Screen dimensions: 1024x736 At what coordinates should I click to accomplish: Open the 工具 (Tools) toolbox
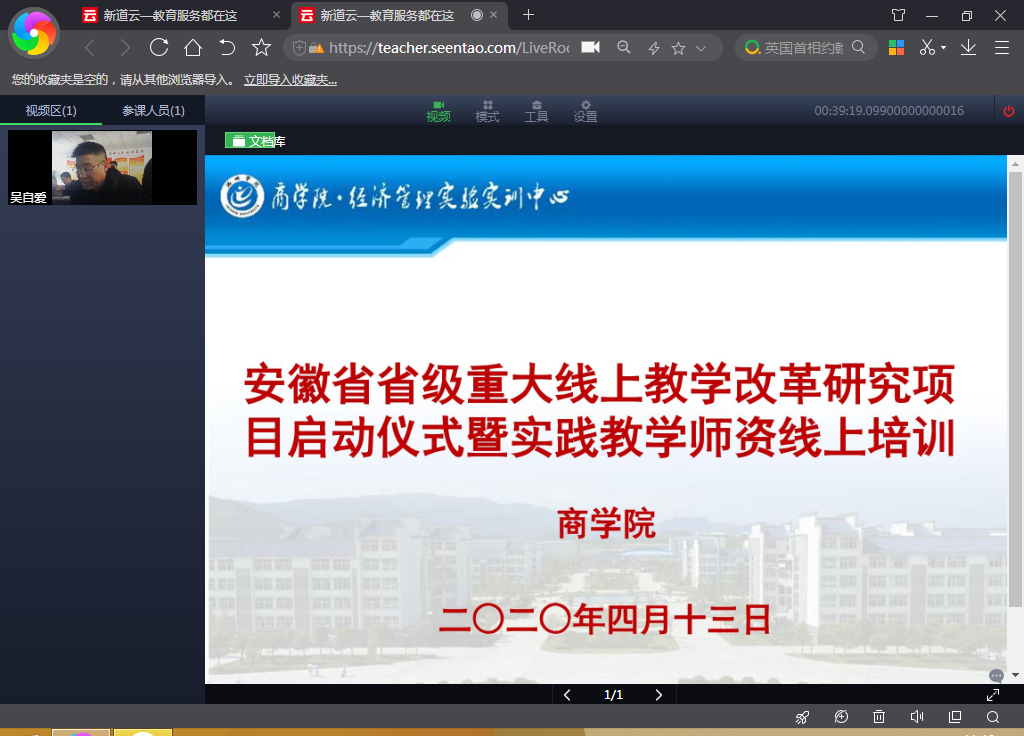click(536, 111)
